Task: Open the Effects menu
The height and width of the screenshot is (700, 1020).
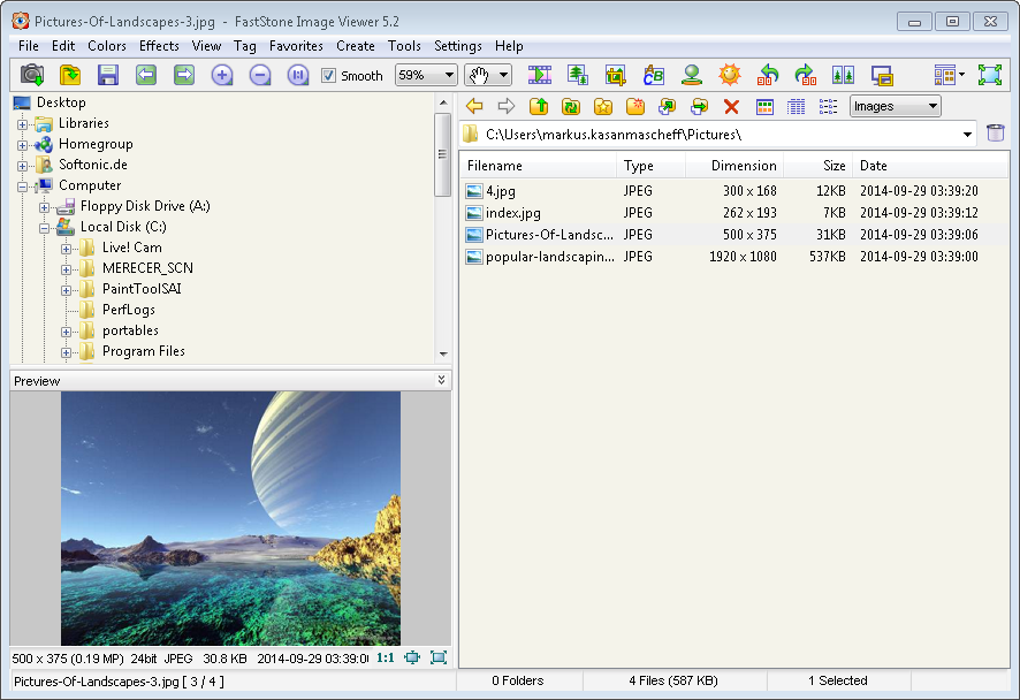Action: [159, 46]
